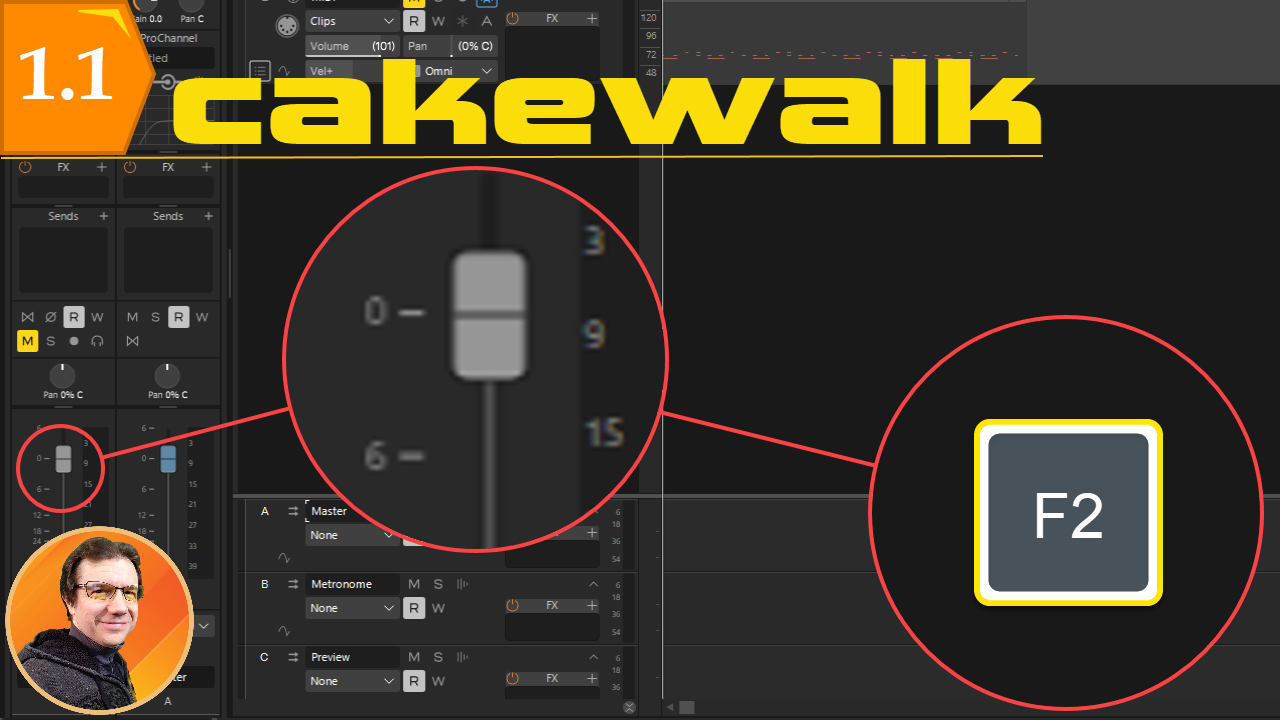1280x720 pixels.
Task: Click the routing arrows icon on Master bus
Action: coord(293,511)
